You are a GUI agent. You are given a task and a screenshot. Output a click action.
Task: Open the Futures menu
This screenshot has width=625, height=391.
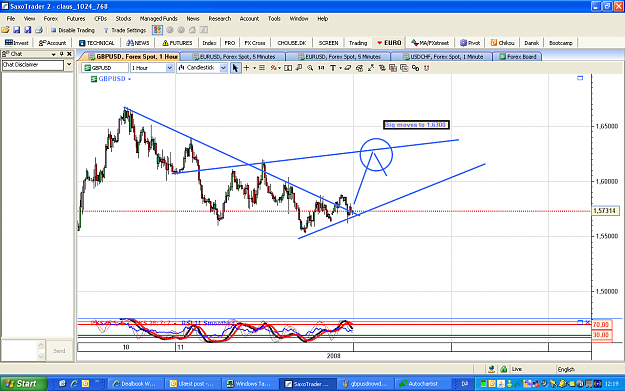[76, 18]
